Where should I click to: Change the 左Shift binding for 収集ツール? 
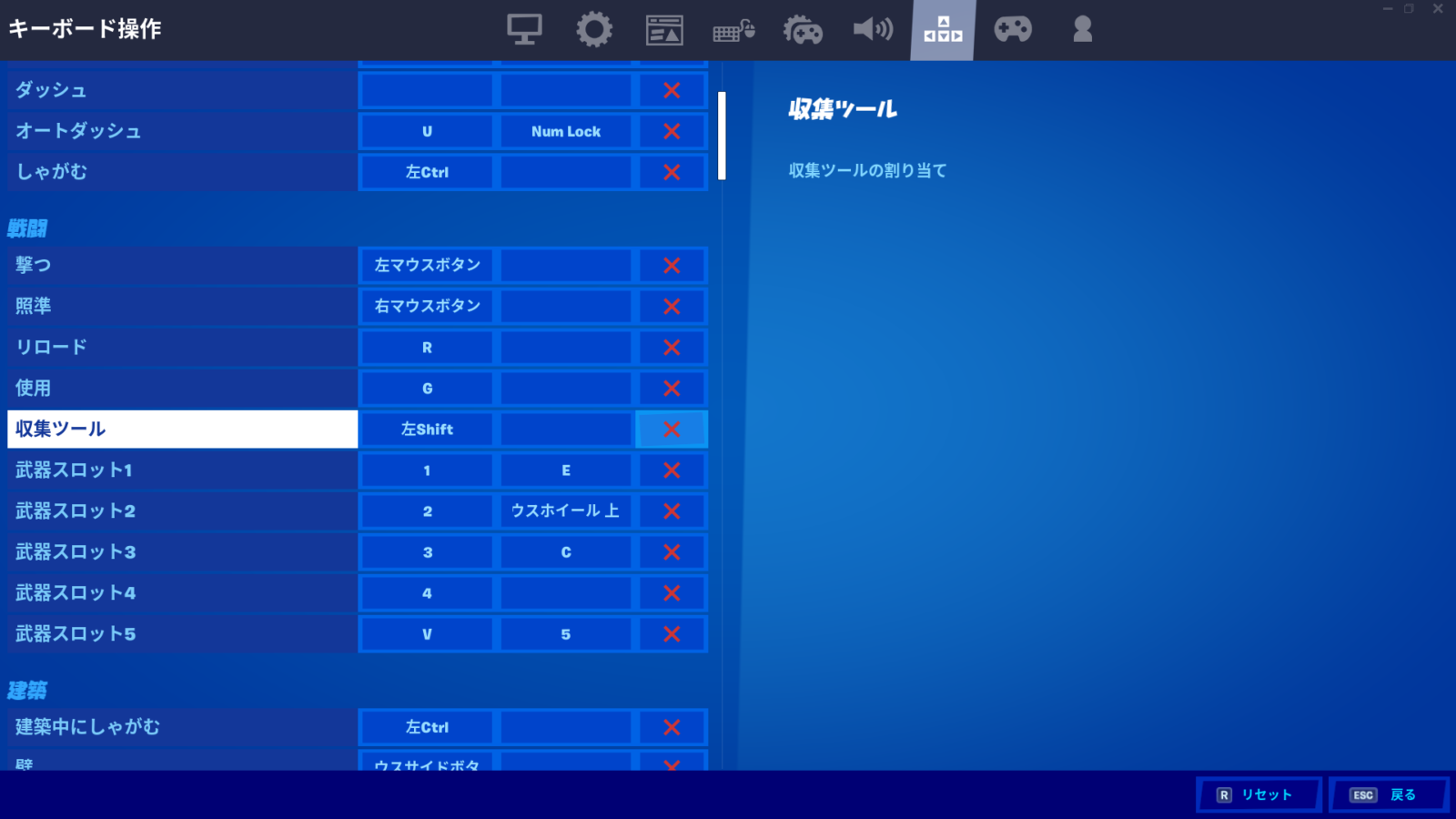427,430
